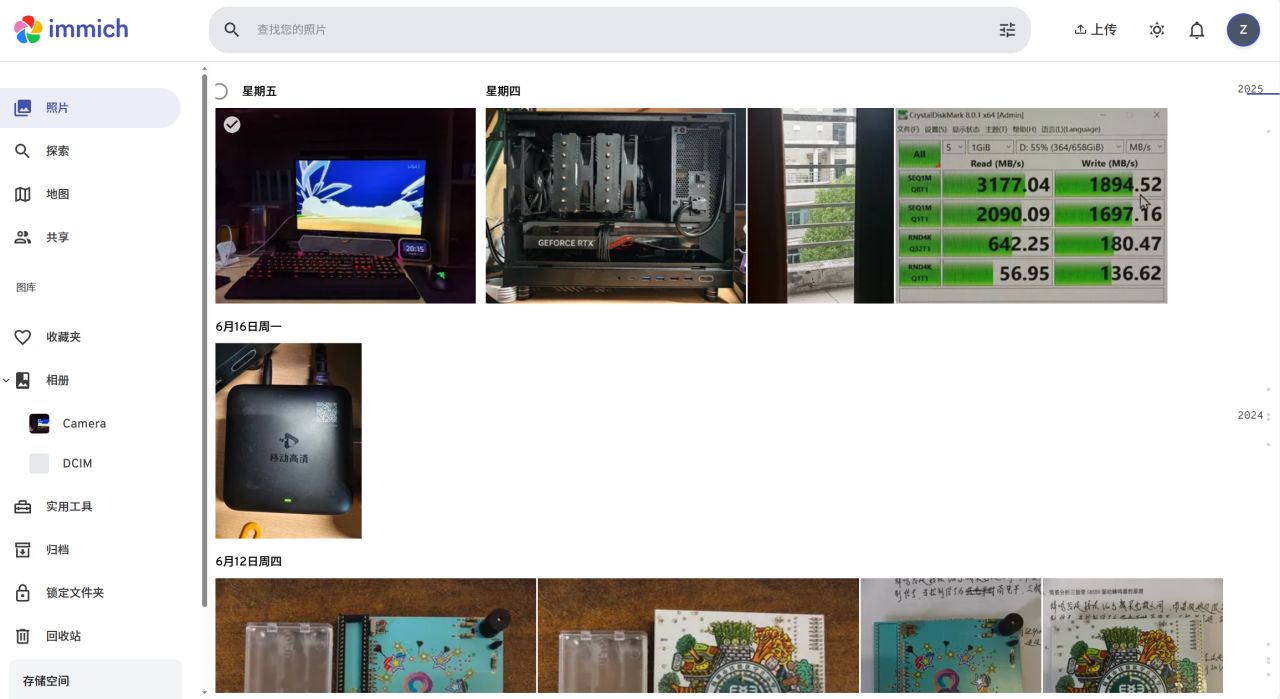1280x699 pixels.
Task: Click the archive box icon beside 归档
Action: coord(22,550)
